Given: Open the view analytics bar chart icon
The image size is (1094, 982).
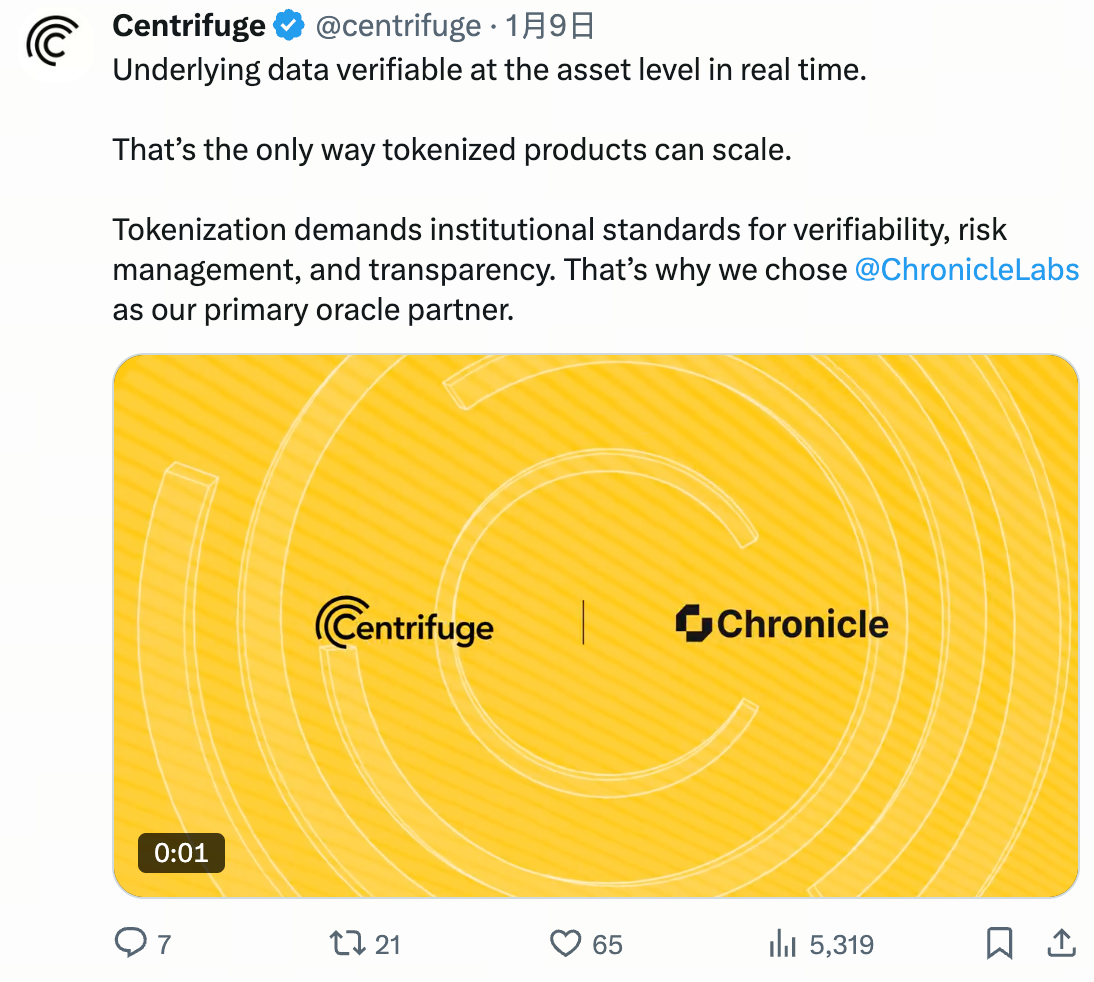Looking at the screenshot, I should coord(781,943).
